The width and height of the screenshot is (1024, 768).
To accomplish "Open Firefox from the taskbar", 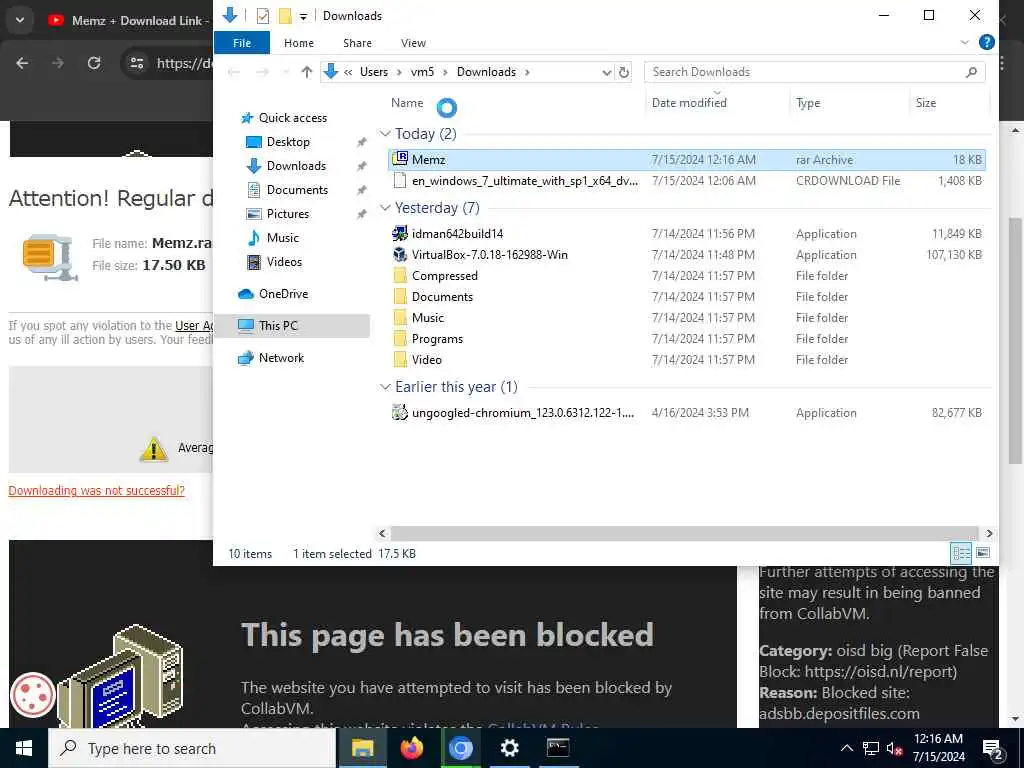I will (x=411, y=748).
